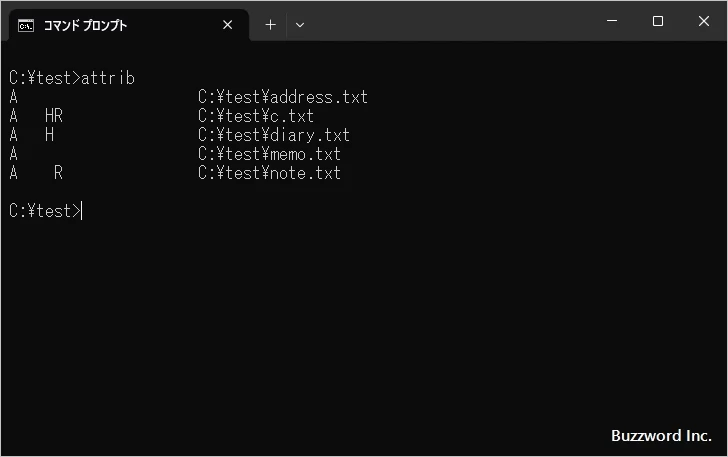Click the R attribute flag beside note.txt
The height and width of the screenshot is (457, 728).
59,173
